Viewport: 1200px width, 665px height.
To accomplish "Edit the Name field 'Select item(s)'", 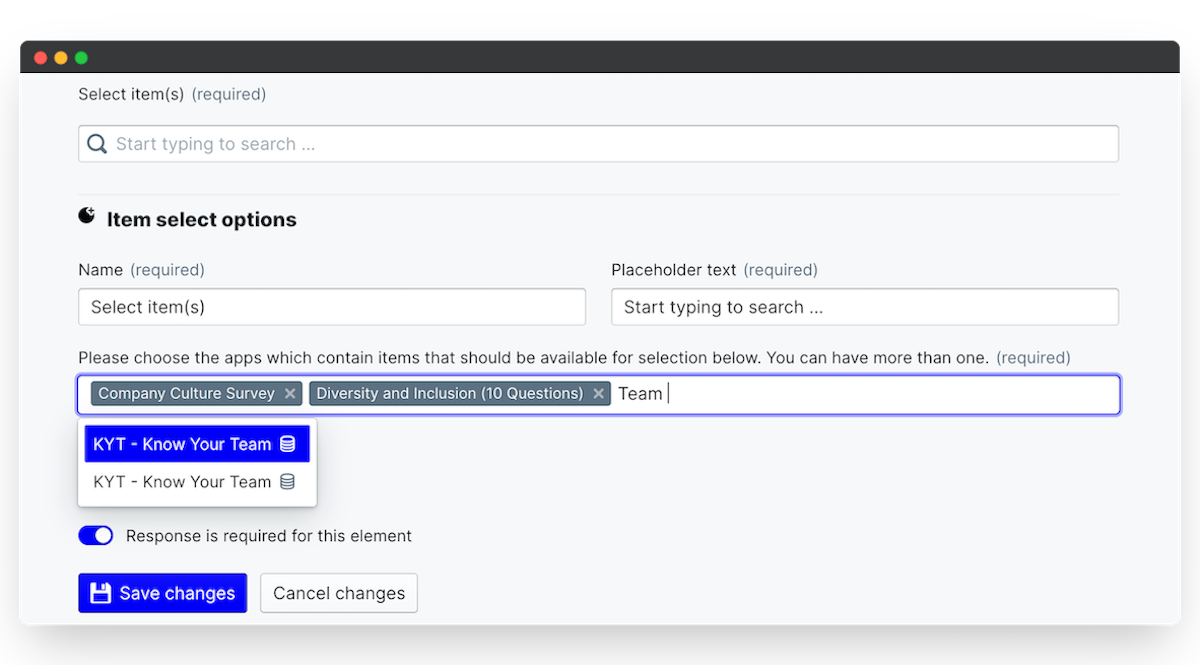I will click(332, 307).
